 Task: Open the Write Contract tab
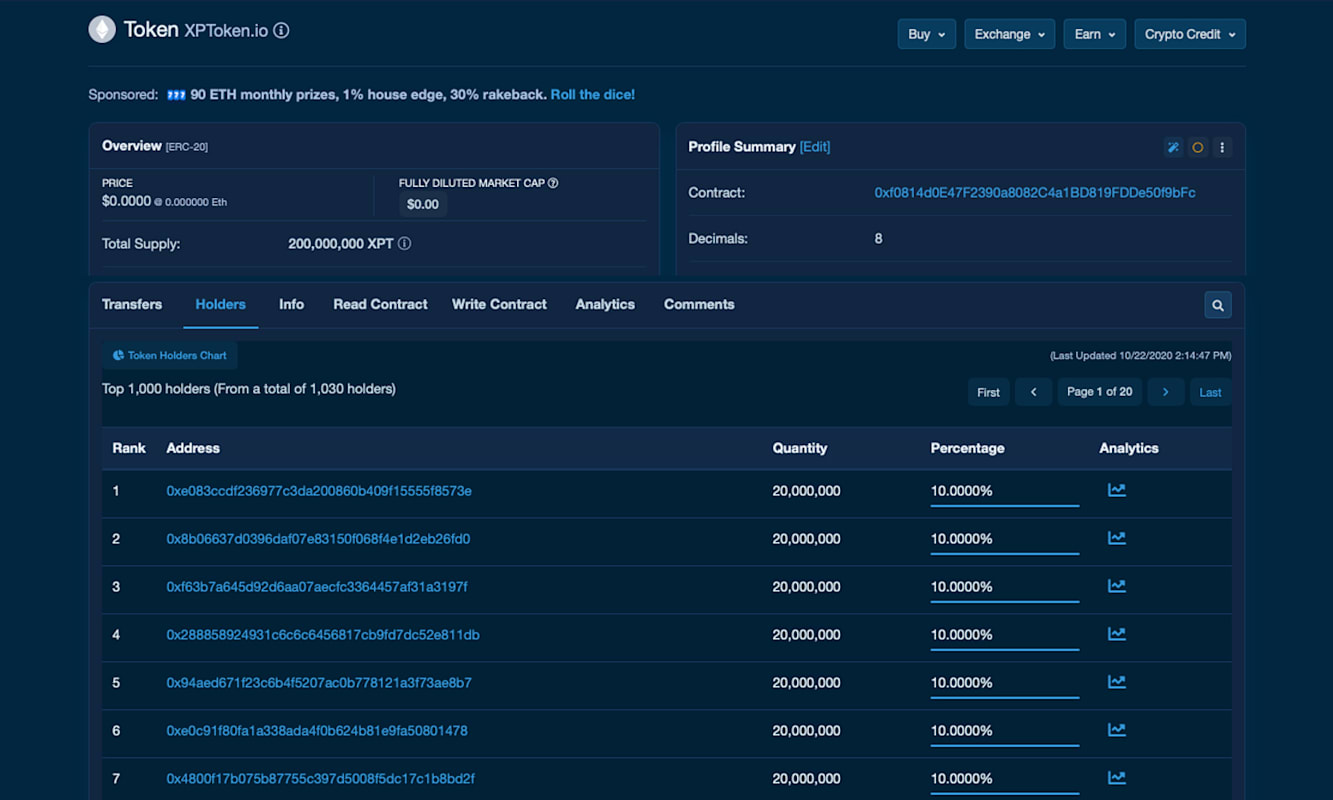(x=499, y=304)
